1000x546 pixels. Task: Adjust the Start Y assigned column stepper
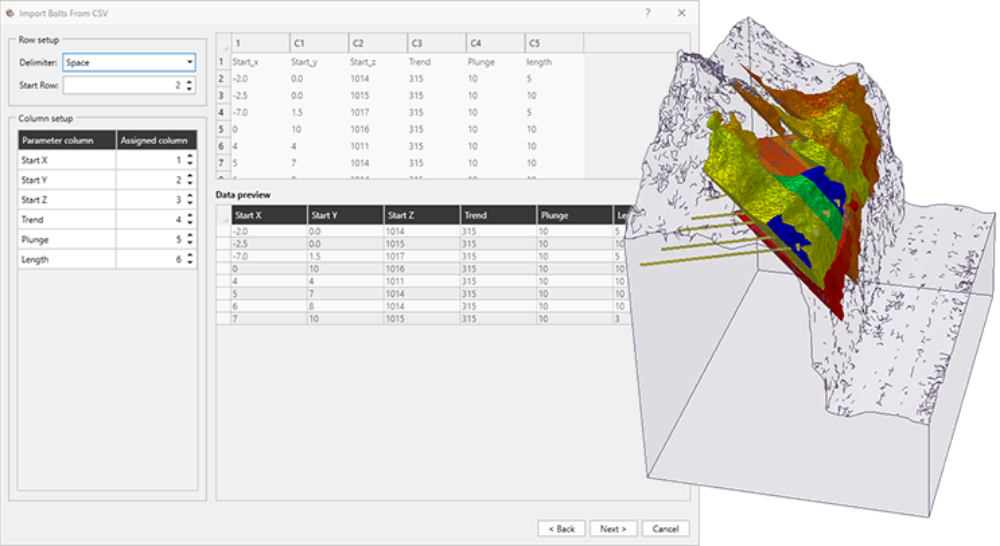pyautogui.click(x=190, y=180)
